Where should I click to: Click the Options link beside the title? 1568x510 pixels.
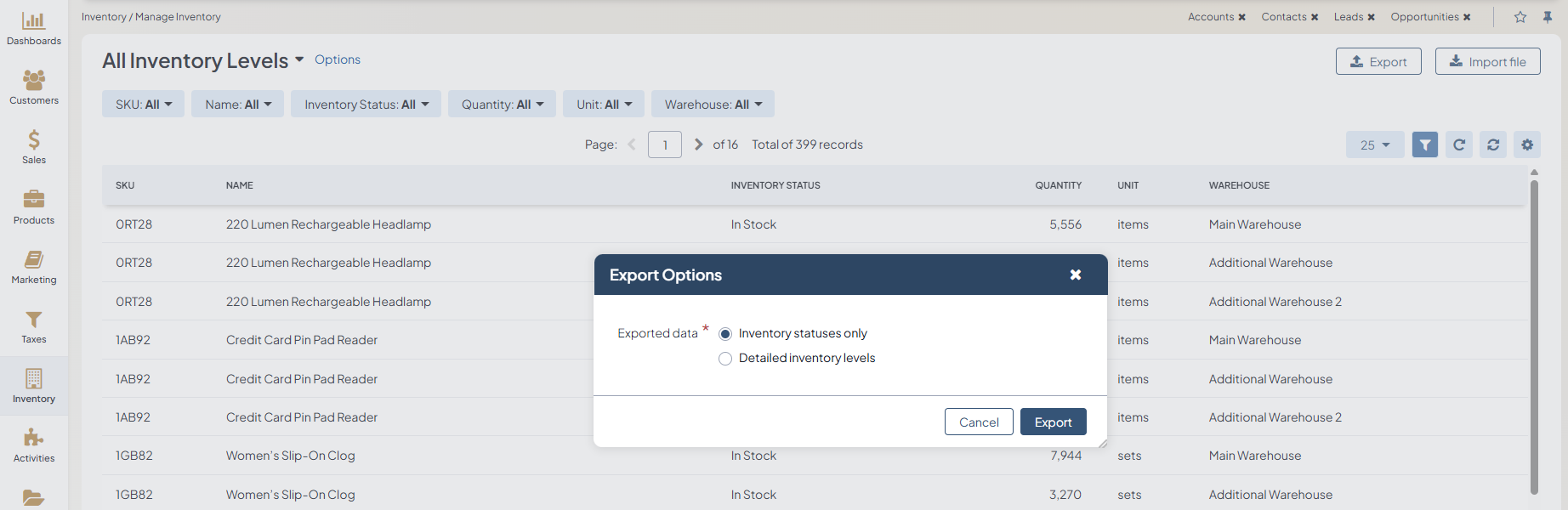click(x=338, y=59)
